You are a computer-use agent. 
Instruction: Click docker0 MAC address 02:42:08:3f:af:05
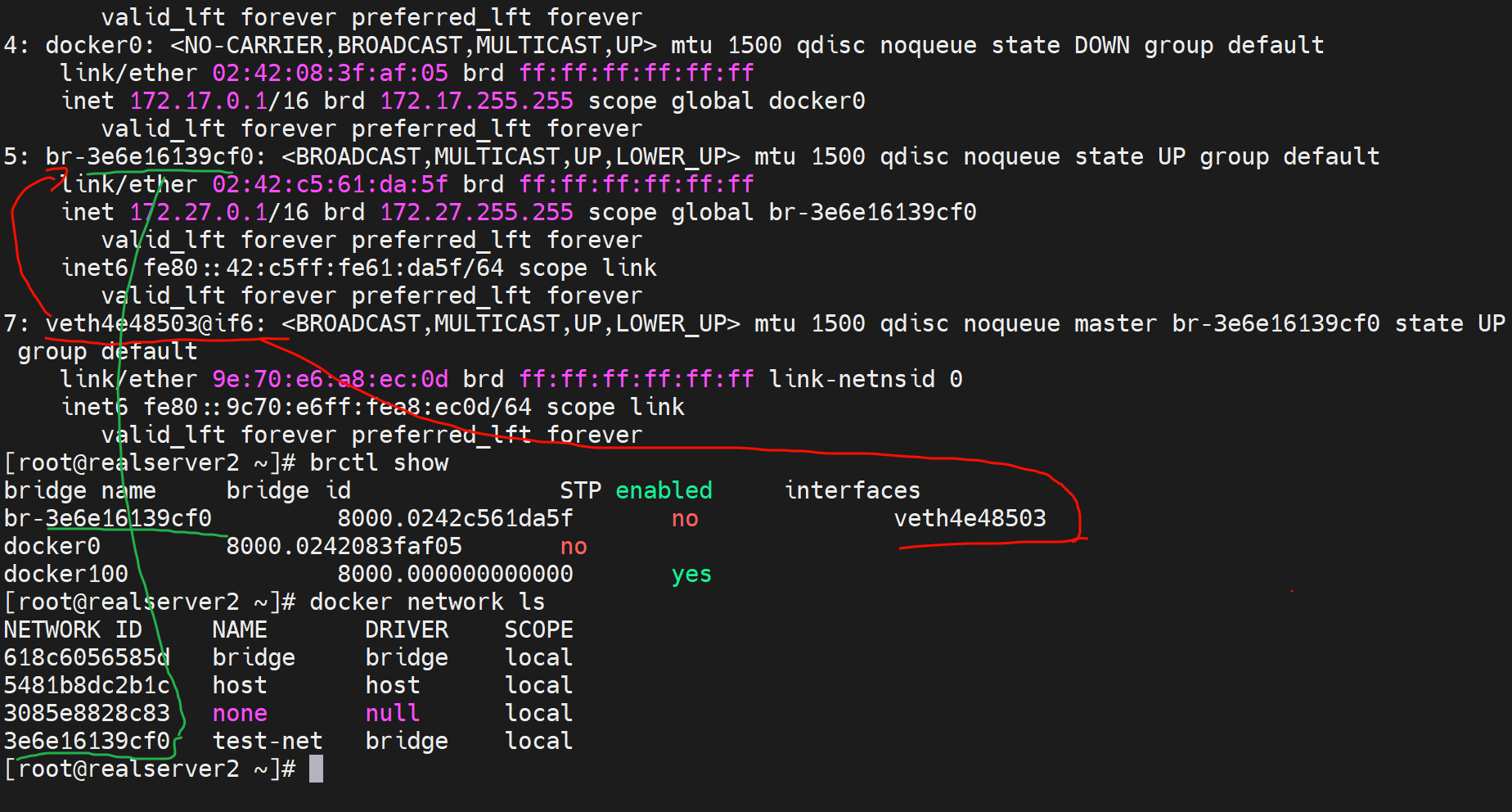[330, 73]
